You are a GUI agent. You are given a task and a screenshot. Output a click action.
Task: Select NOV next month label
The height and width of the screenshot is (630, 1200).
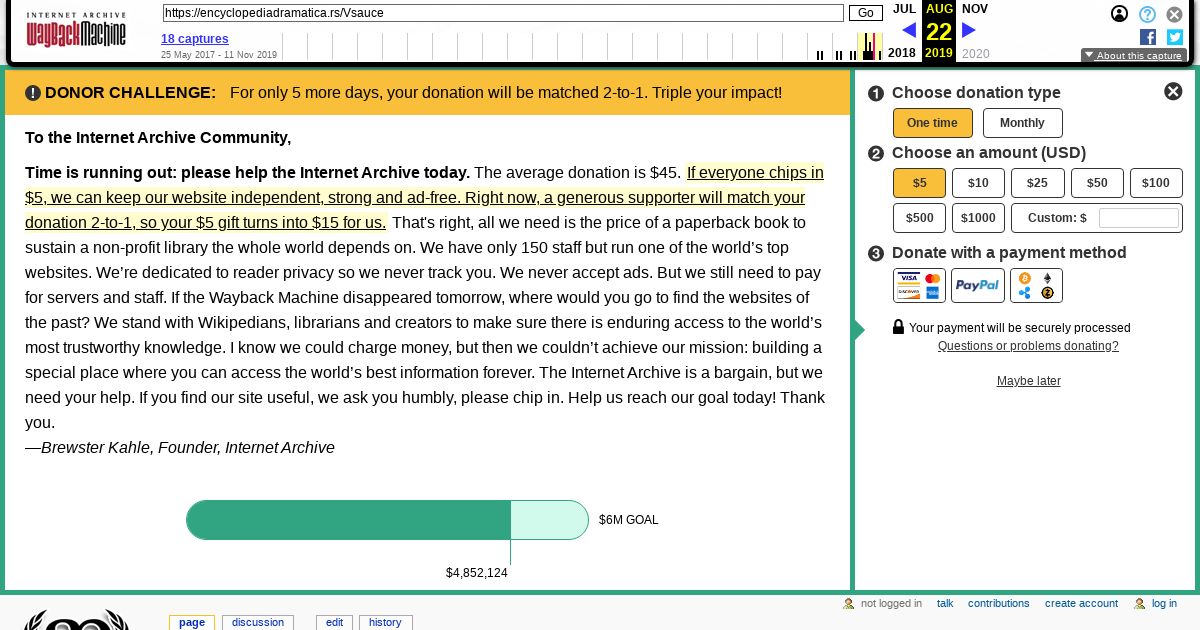pyautogui.click(x=975, y=9)
